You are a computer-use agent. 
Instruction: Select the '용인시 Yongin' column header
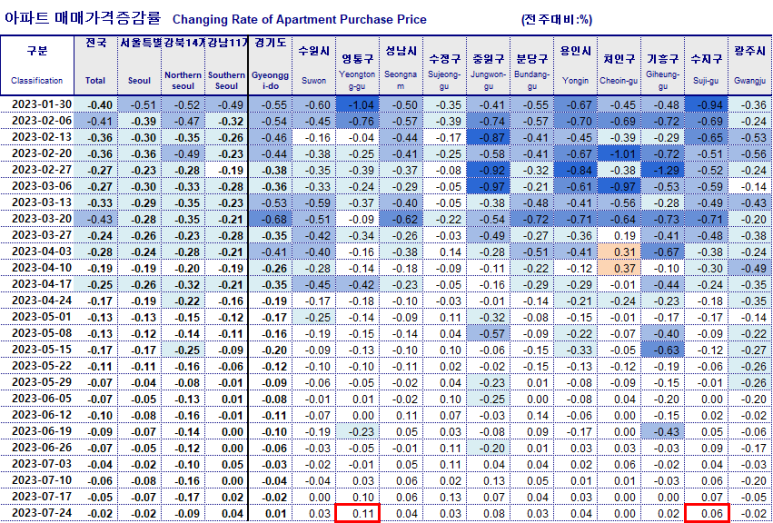(x=575, y=65)
